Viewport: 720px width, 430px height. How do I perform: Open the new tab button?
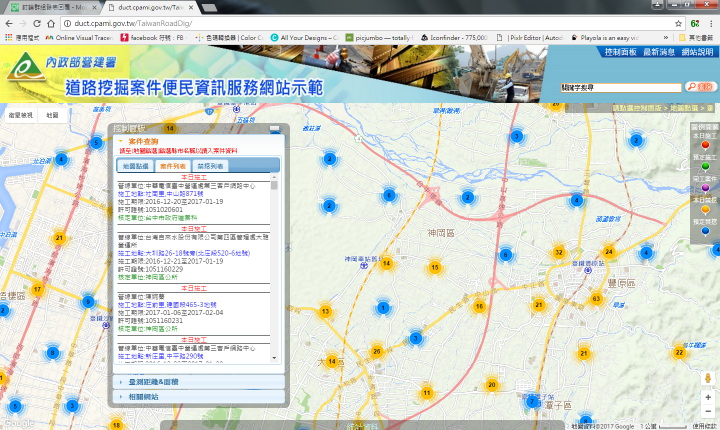point(209,7)
